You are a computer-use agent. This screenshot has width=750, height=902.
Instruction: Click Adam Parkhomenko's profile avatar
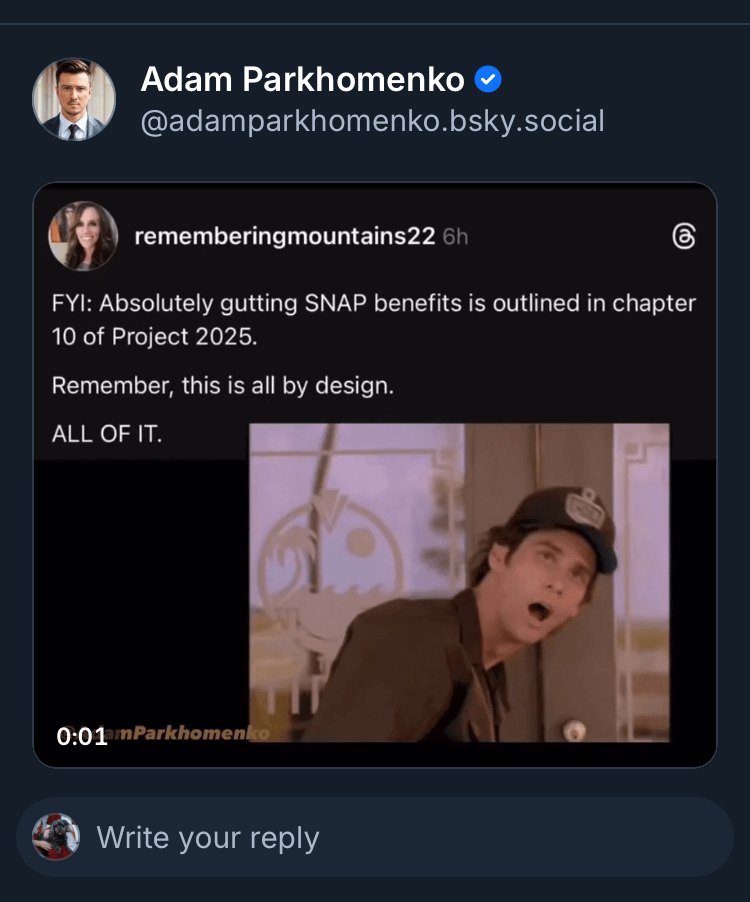(x=74, y=99)
